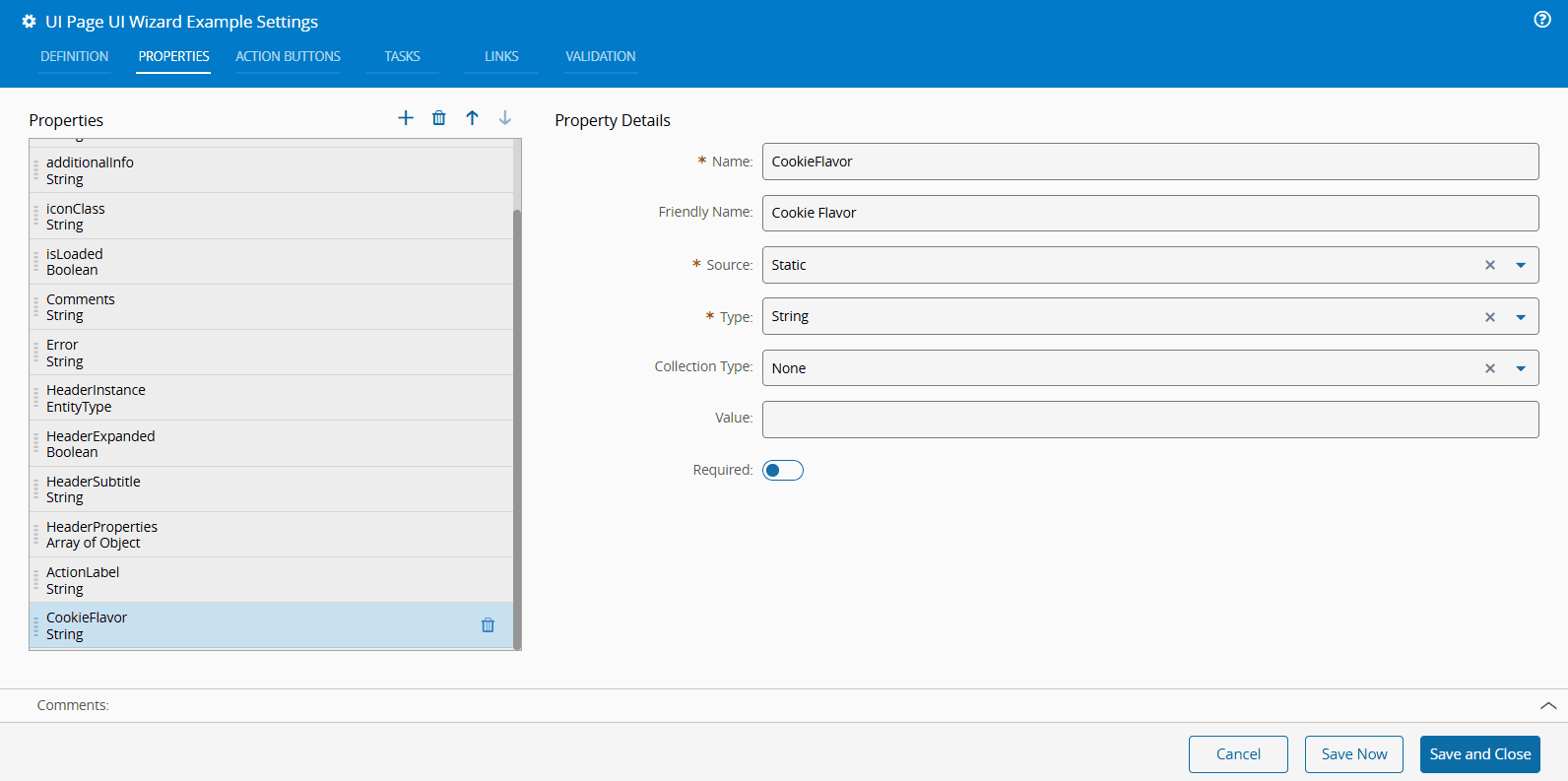Expand the Comments section chevron

(1548, 705)
